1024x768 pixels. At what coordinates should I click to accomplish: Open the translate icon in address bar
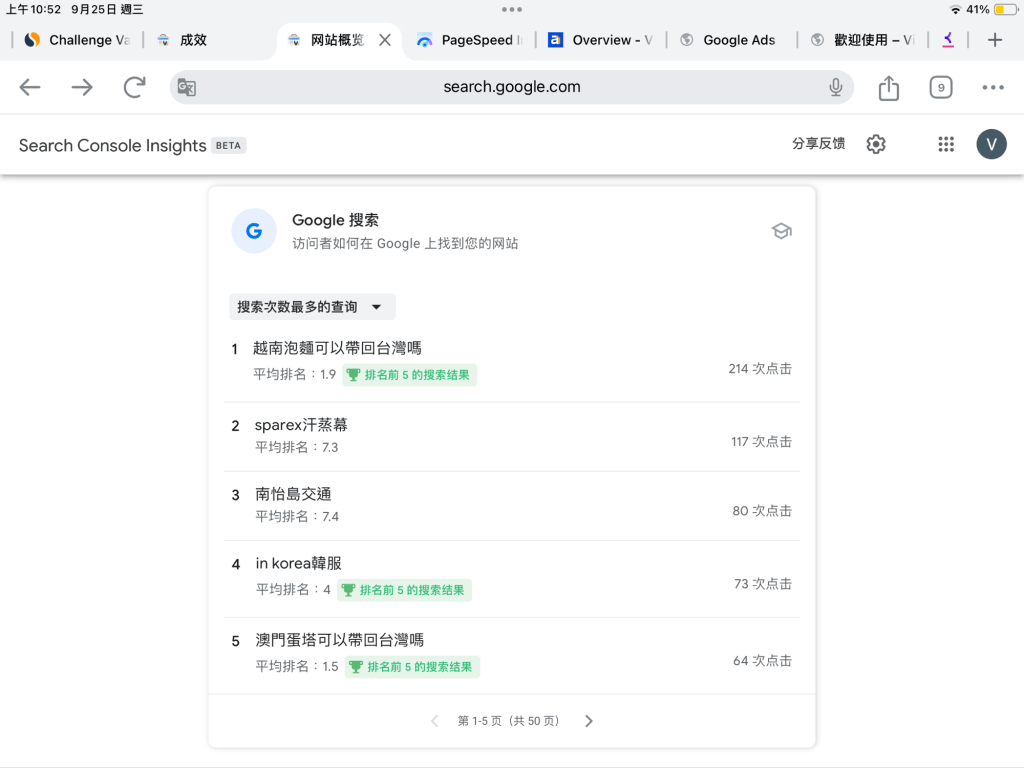(187, 87)
